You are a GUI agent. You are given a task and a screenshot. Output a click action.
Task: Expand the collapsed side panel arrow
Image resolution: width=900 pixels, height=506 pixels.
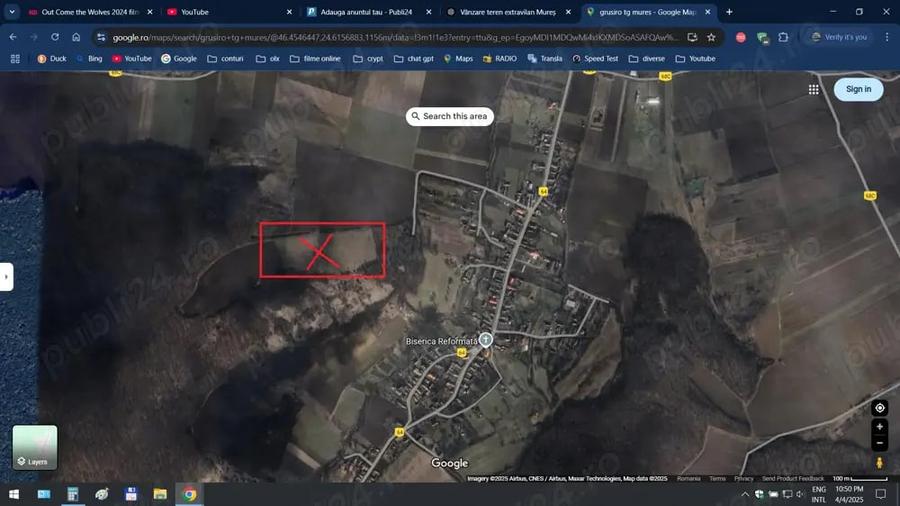pos(6,277)
